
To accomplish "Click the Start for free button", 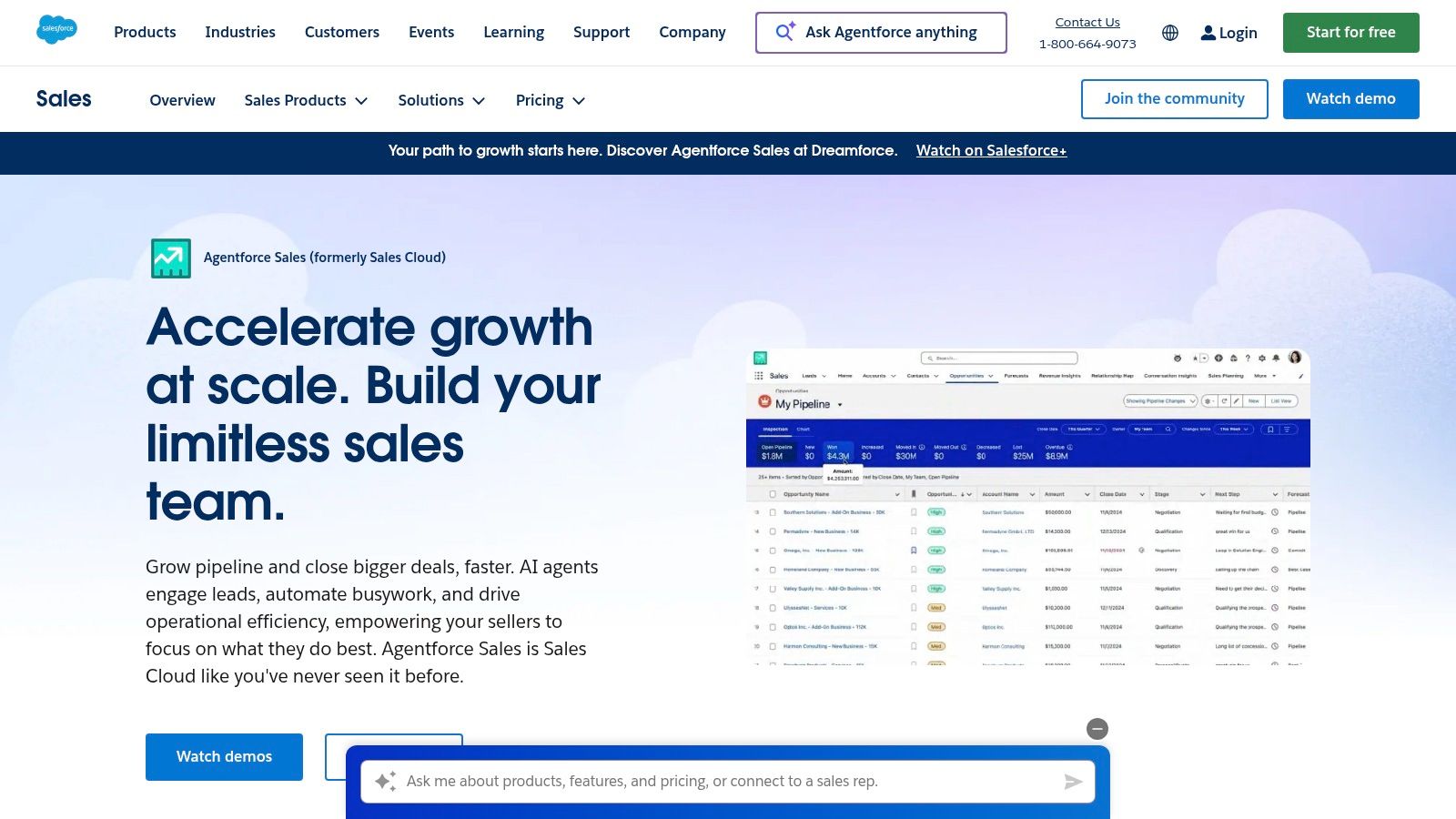I will pyautogui.click(x=1350, y=32).
